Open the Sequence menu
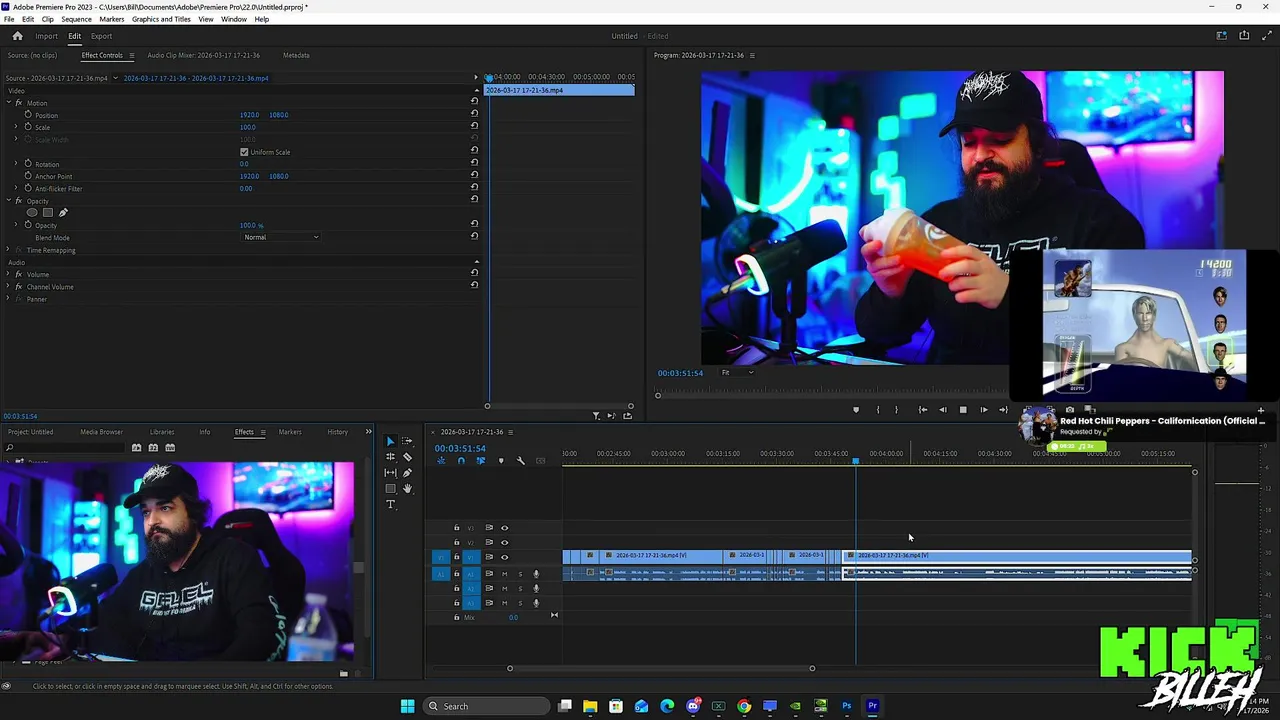Screen dimensions: 1280x720 [76, 19]
